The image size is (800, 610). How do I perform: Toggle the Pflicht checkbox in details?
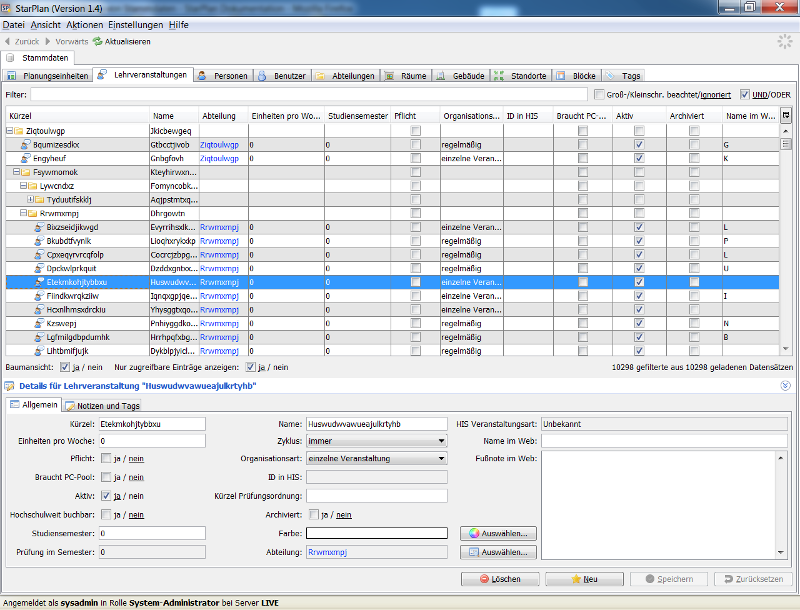(x=106, y=458)
